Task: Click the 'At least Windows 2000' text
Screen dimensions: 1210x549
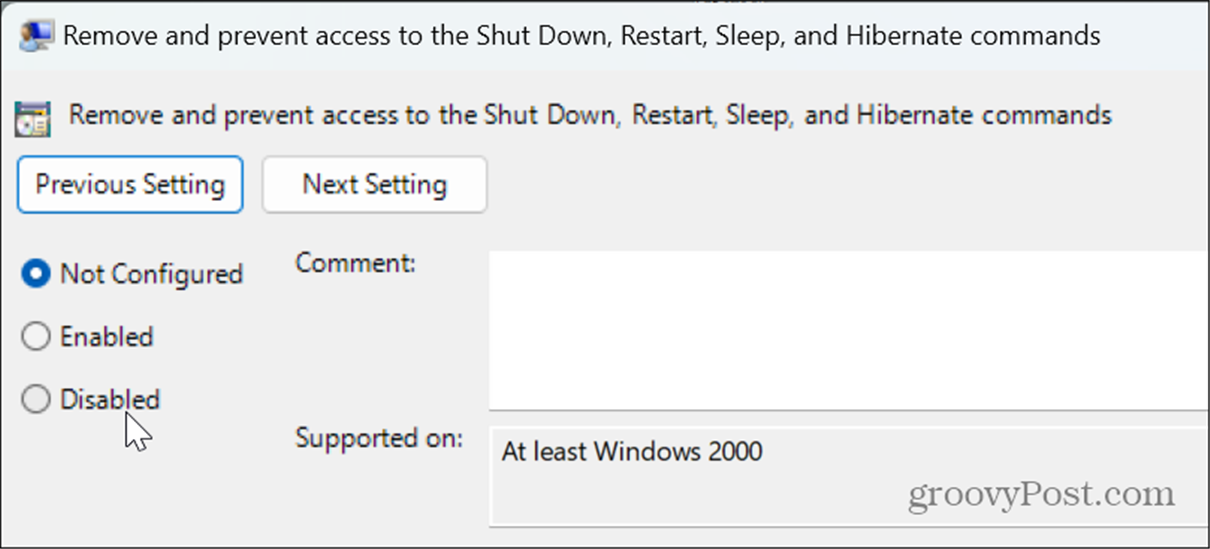Action: pyautogui.click(x=632, y=451)
